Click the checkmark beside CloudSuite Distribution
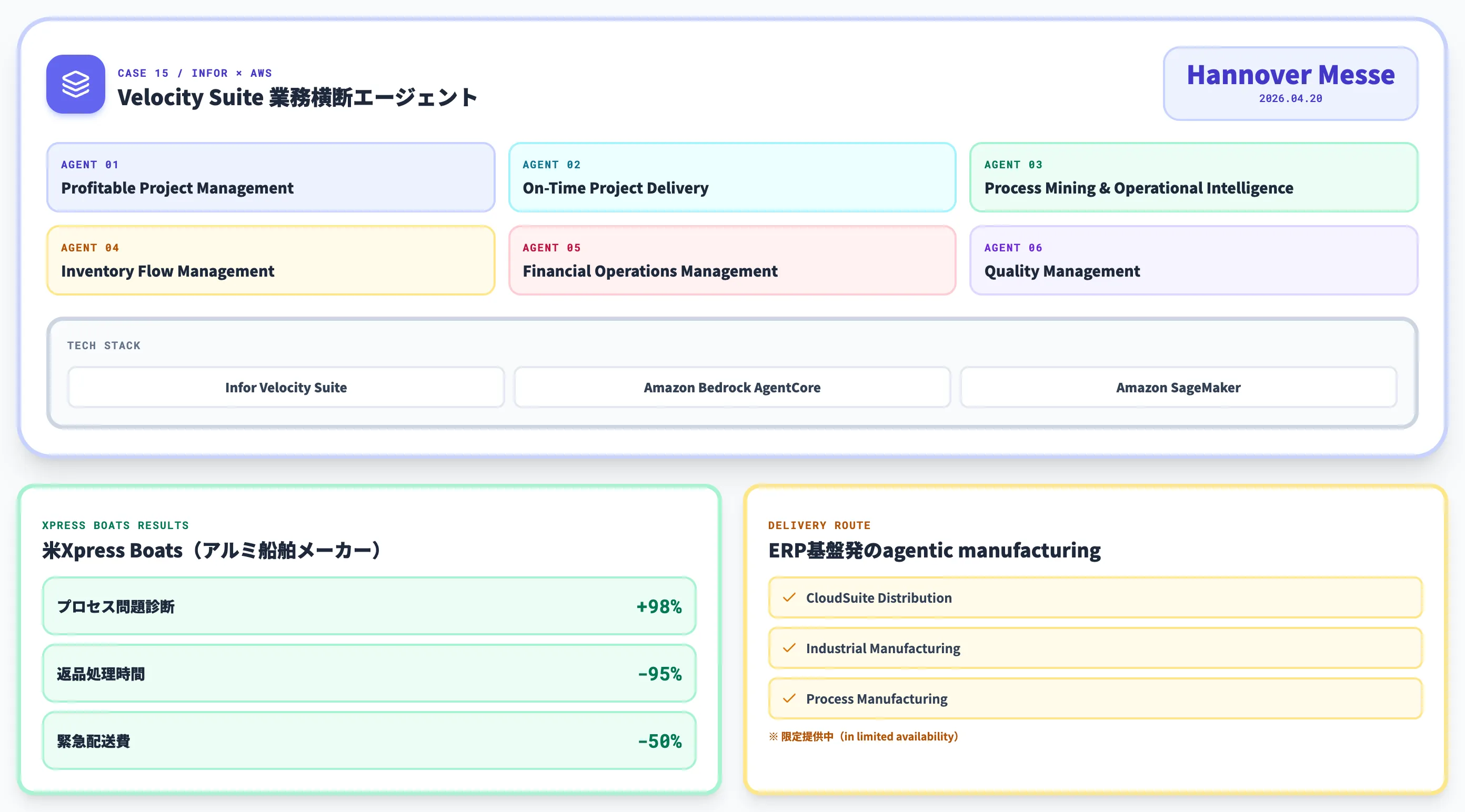Screen dimensions: 1465x812 pyautogui.click(x=789, y=598)
